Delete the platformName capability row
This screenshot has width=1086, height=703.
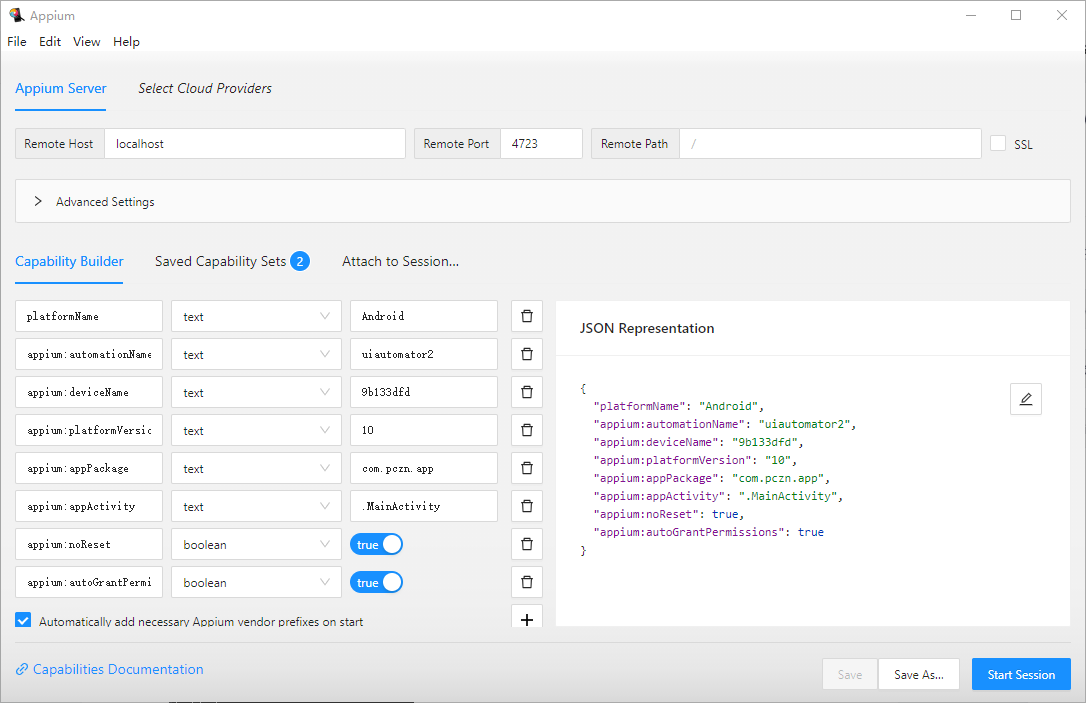click(526, 316)
